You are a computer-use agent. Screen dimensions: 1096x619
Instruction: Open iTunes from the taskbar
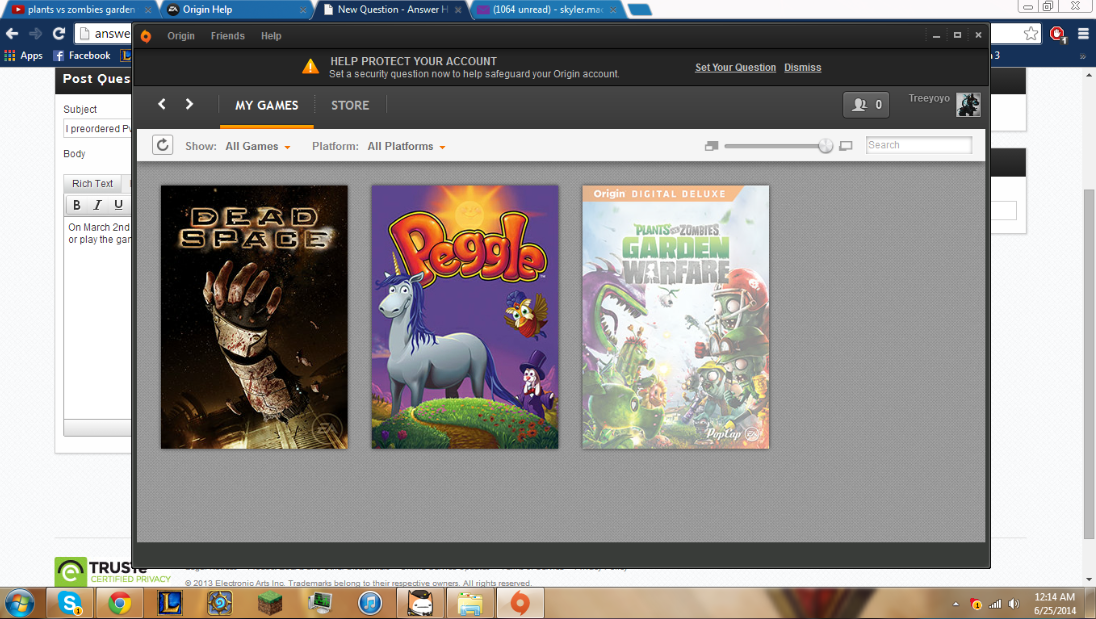pyautogui.click(x=370, y=603)
